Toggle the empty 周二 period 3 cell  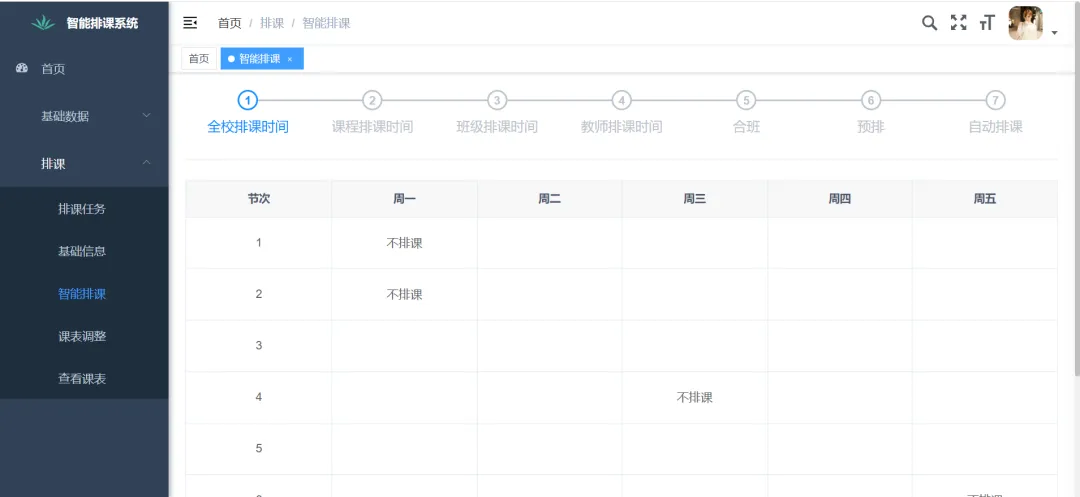[x=549, y=345]
